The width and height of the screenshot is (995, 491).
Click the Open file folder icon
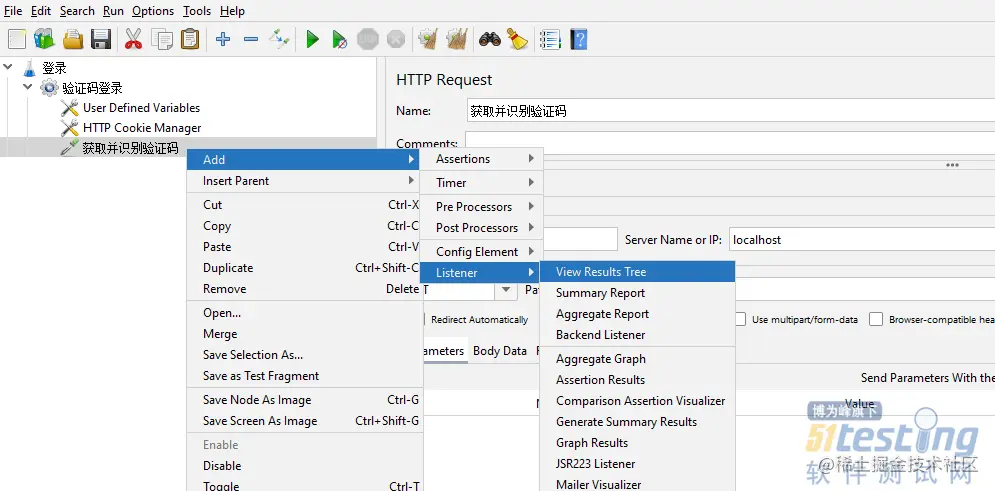[73, 39]
